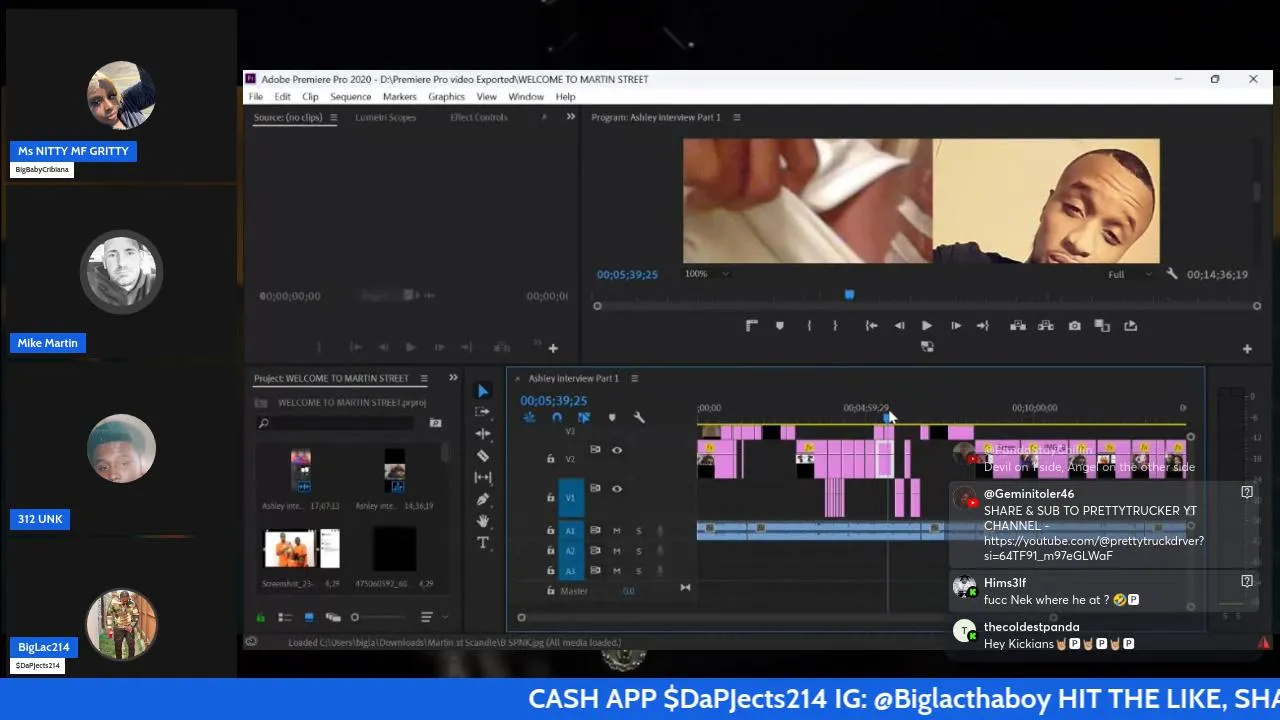Open the Markers menu

[x=399, y=97]
